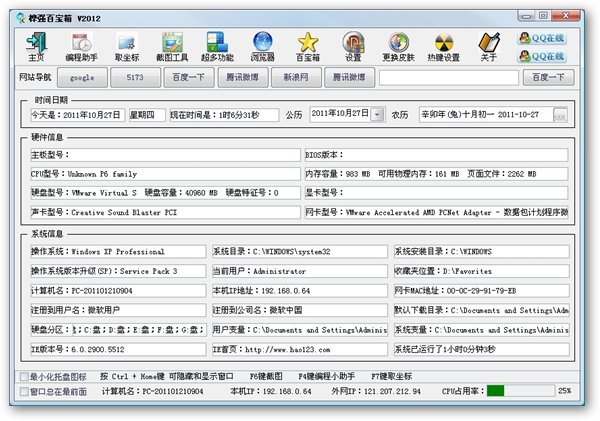
Task: Click the 腾讯微博 button after 百度一下
Action: [242, 77]
